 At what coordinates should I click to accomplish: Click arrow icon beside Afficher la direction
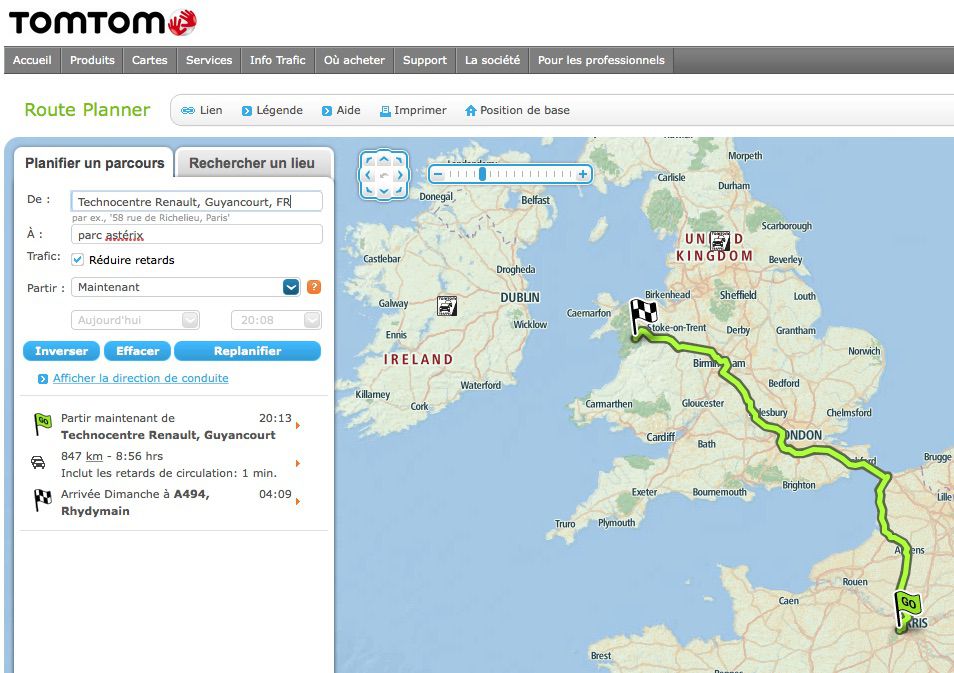point(43,379)
